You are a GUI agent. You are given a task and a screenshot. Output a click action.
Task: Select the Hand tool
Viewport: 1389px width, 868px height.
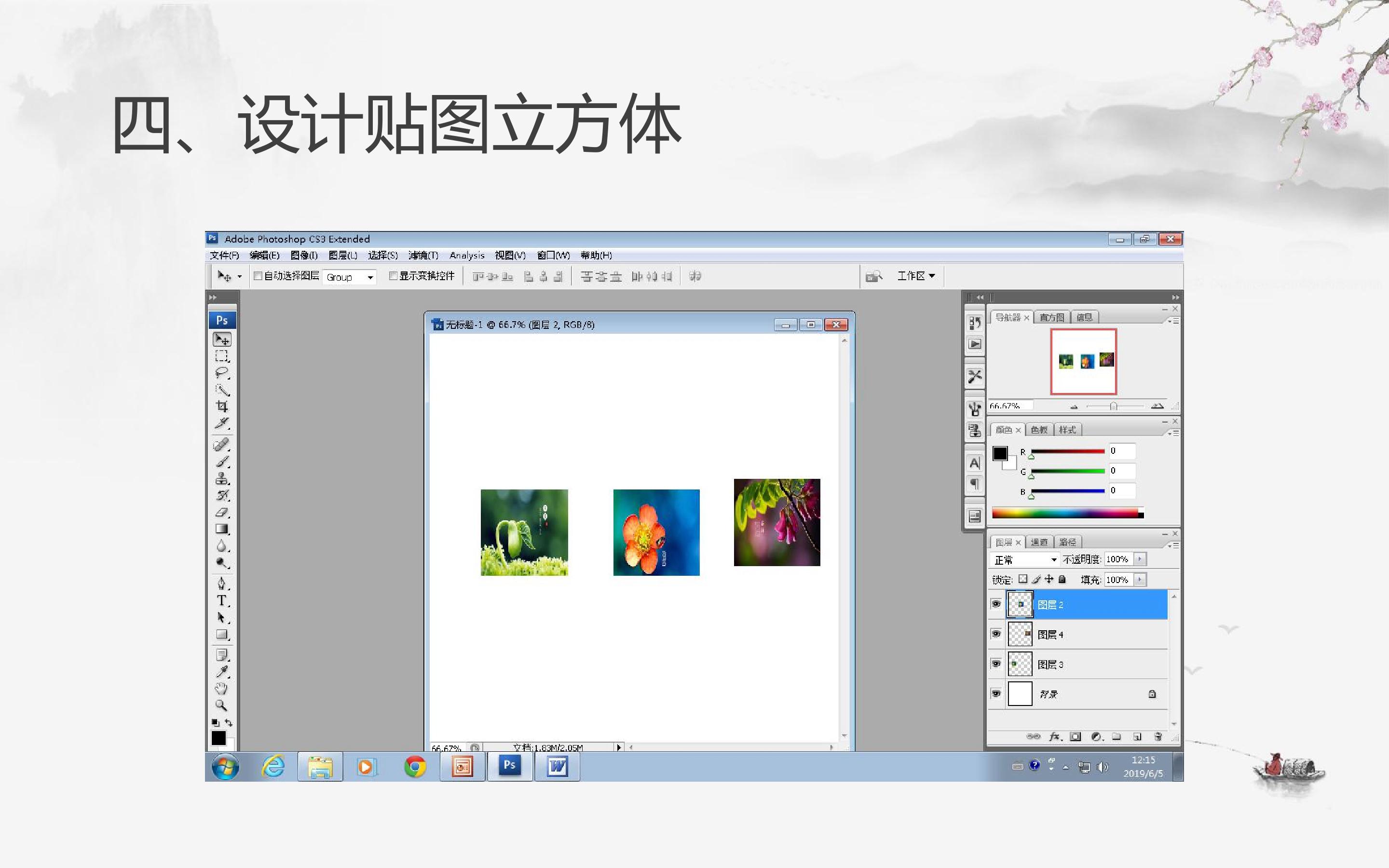[221, 688]
